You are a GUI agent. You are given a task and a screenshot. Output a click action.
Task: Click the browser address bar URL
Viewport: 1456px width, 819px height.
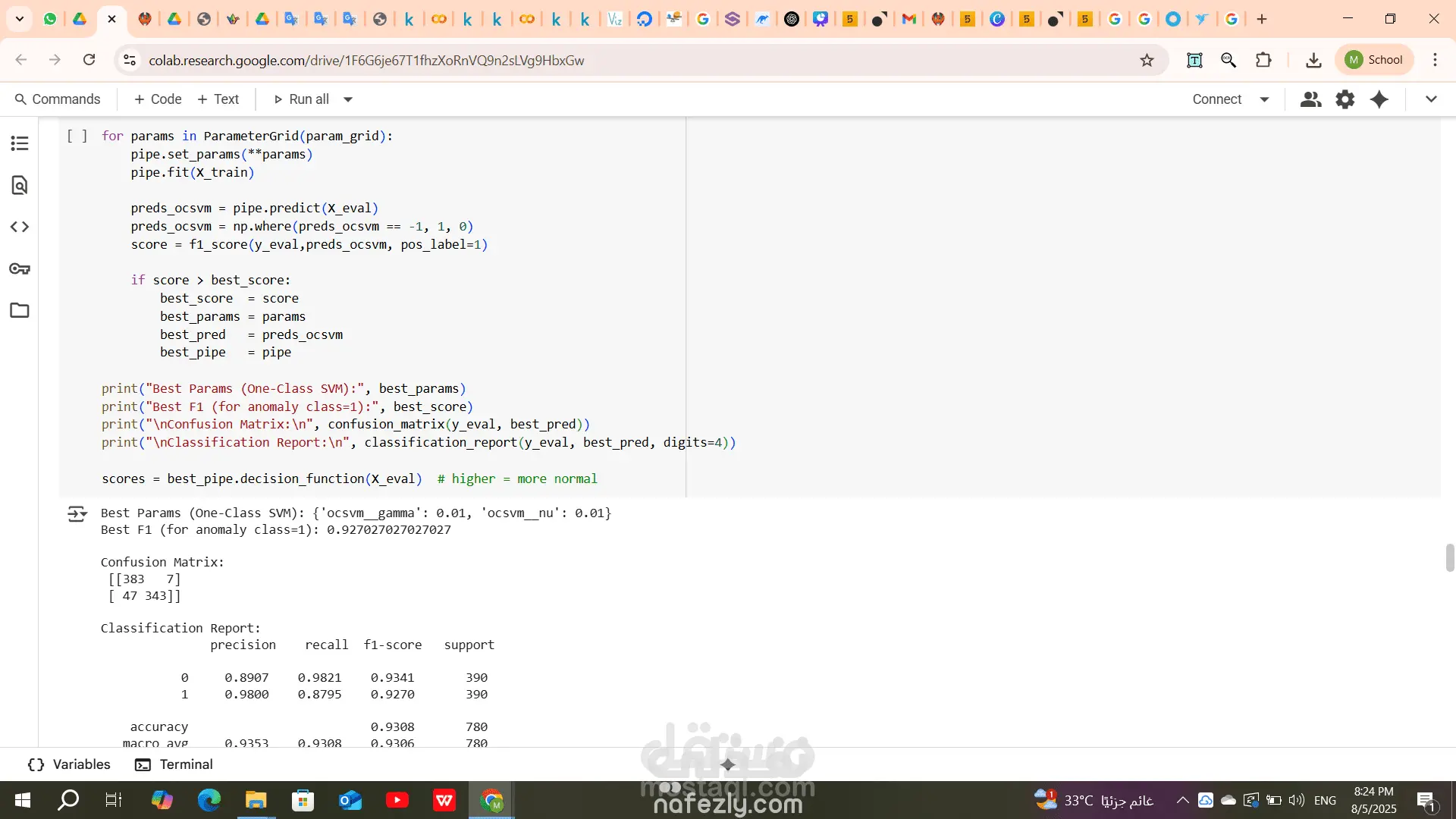coord(366,60)
